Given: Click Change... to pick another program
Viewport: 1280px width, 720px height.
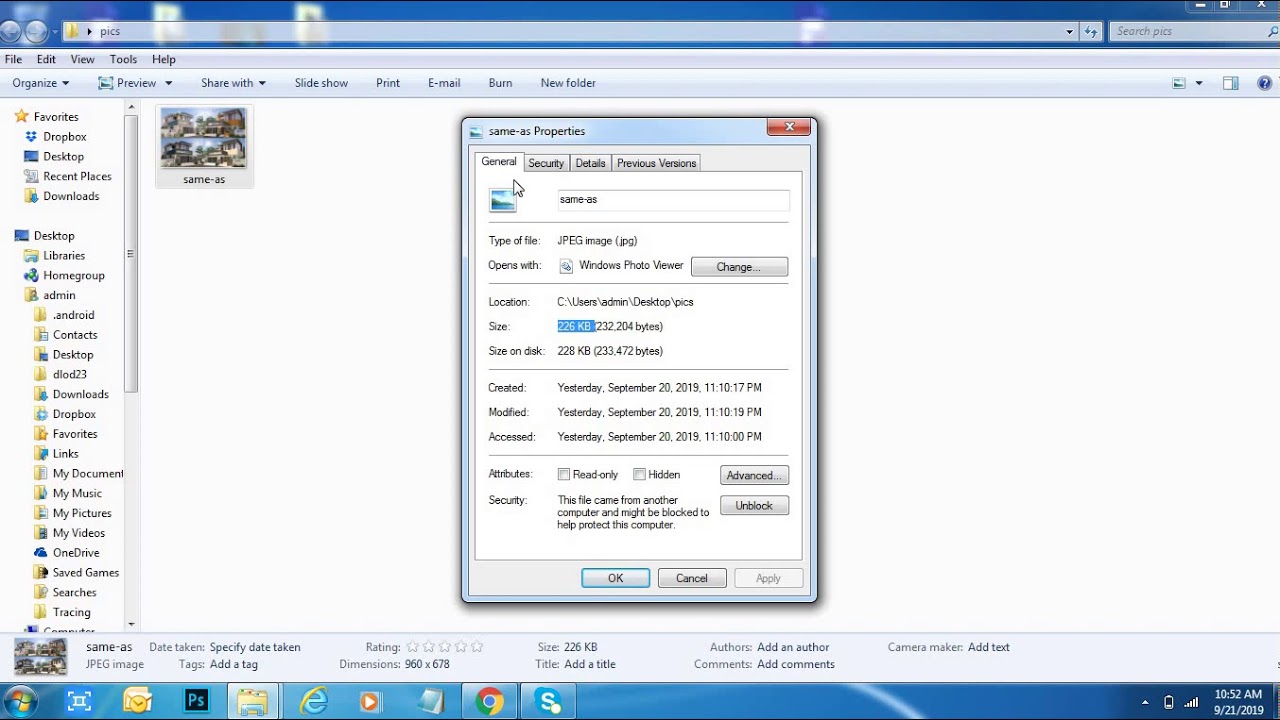Looking at the screenshot, I should tap(739, 267).
